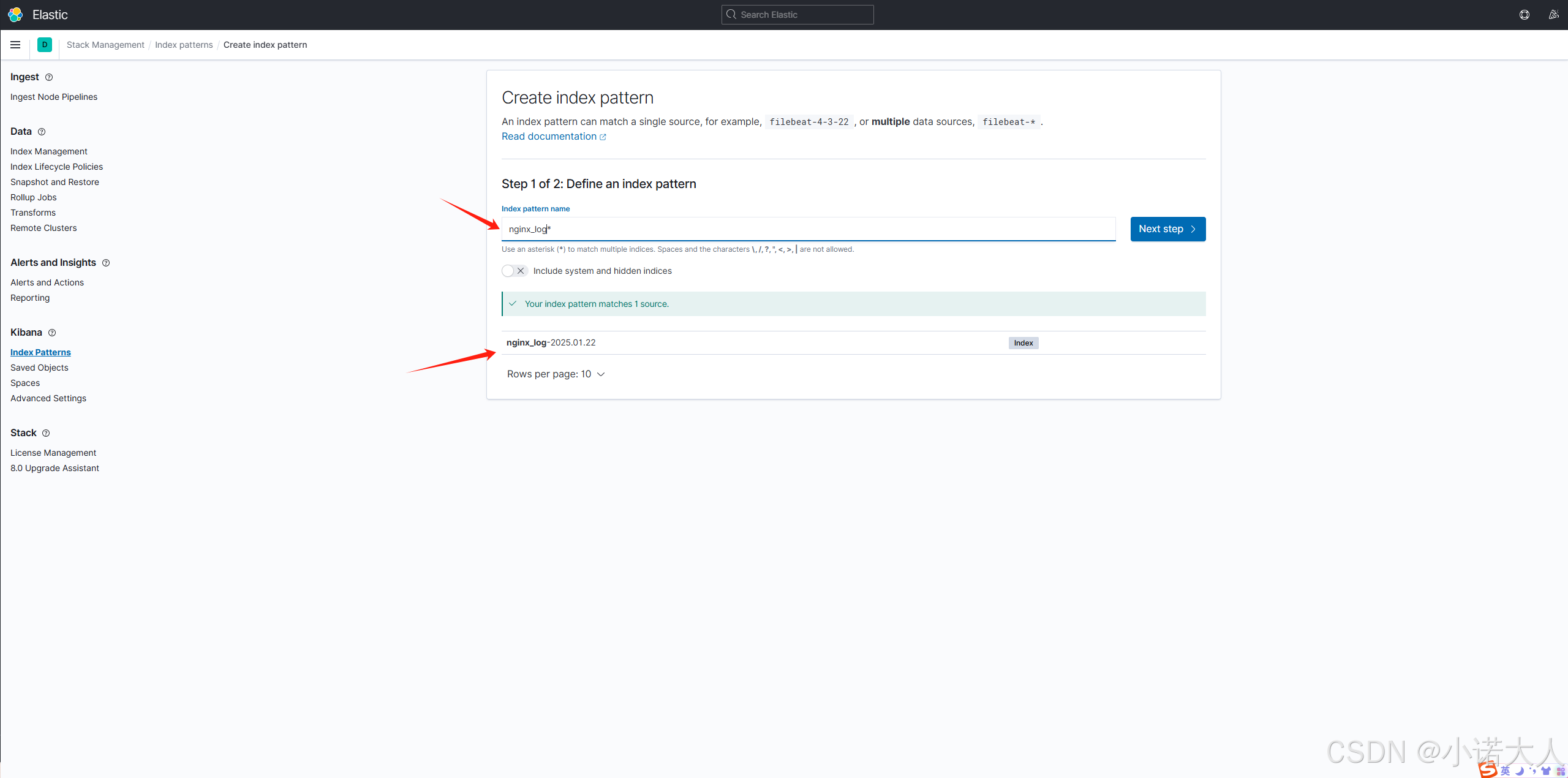The width and height of the screenshot is (1568, 778).
Task: Open Ingest Node Pipelines section
Action: coord(53,96)
